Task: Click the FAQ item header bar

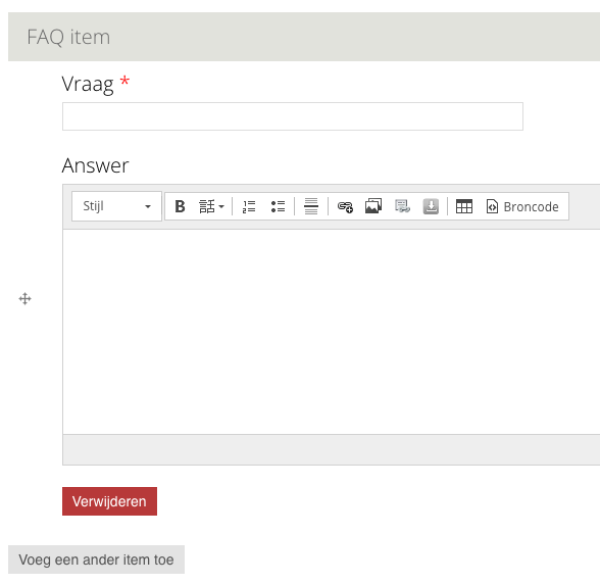Action: pyautogui.click(x=300, y=37)
